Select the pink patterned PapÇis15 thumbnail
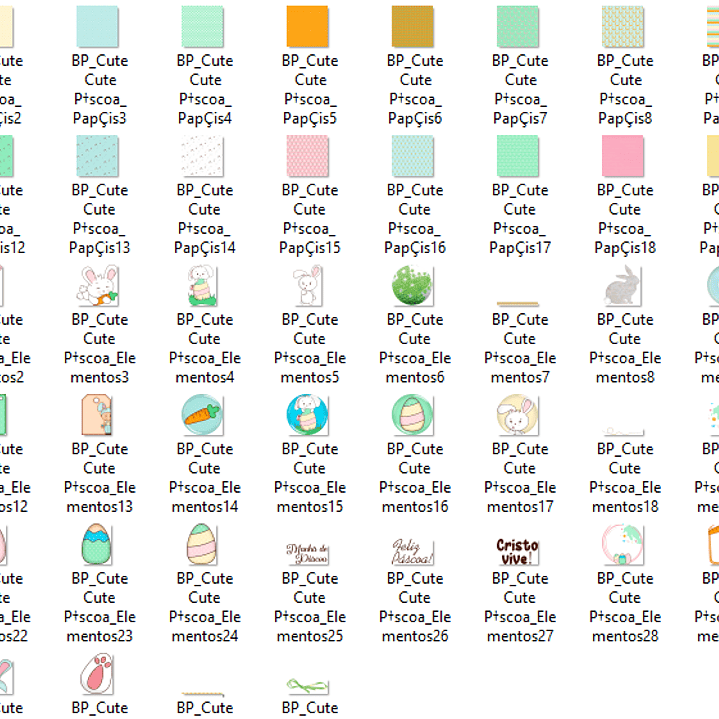The width and height of the screenshot is (719, 719). click(x=309, y=156)
